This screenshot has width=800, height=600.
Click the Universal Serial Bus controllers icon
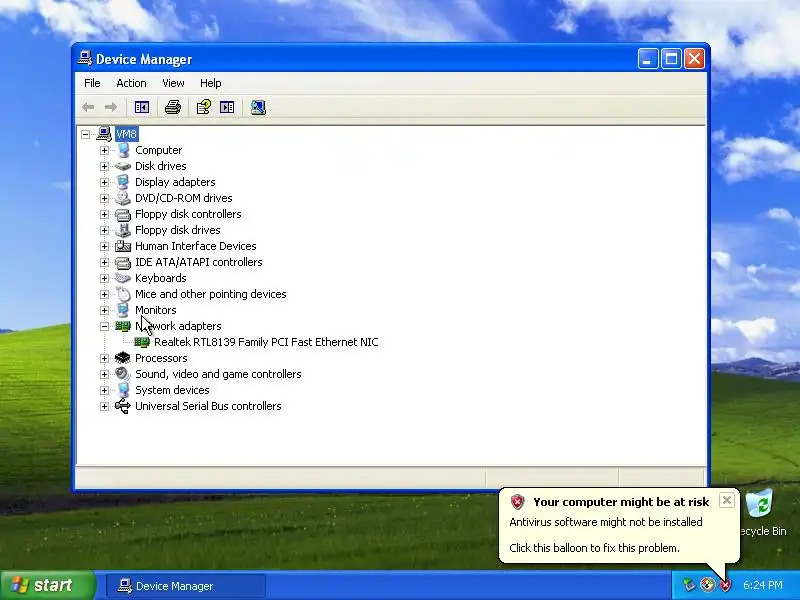pyautogui.click(x=123, y=406)
